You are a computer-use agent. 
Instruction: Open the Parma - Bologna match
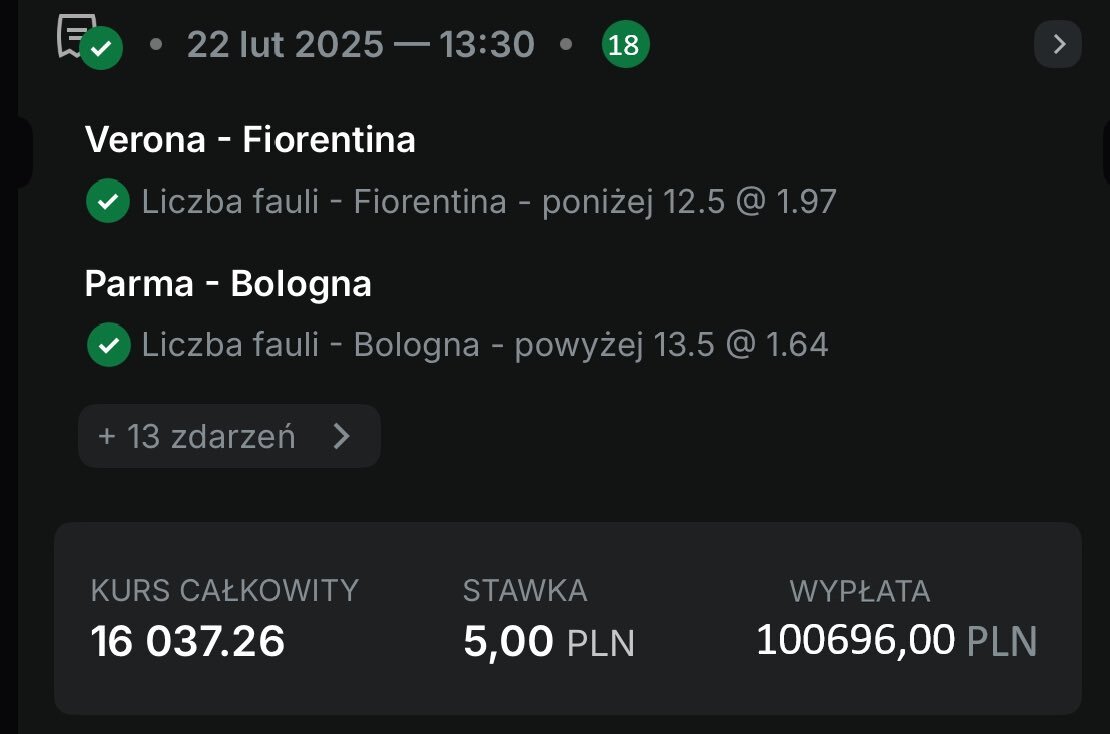(x=228, y=284)
